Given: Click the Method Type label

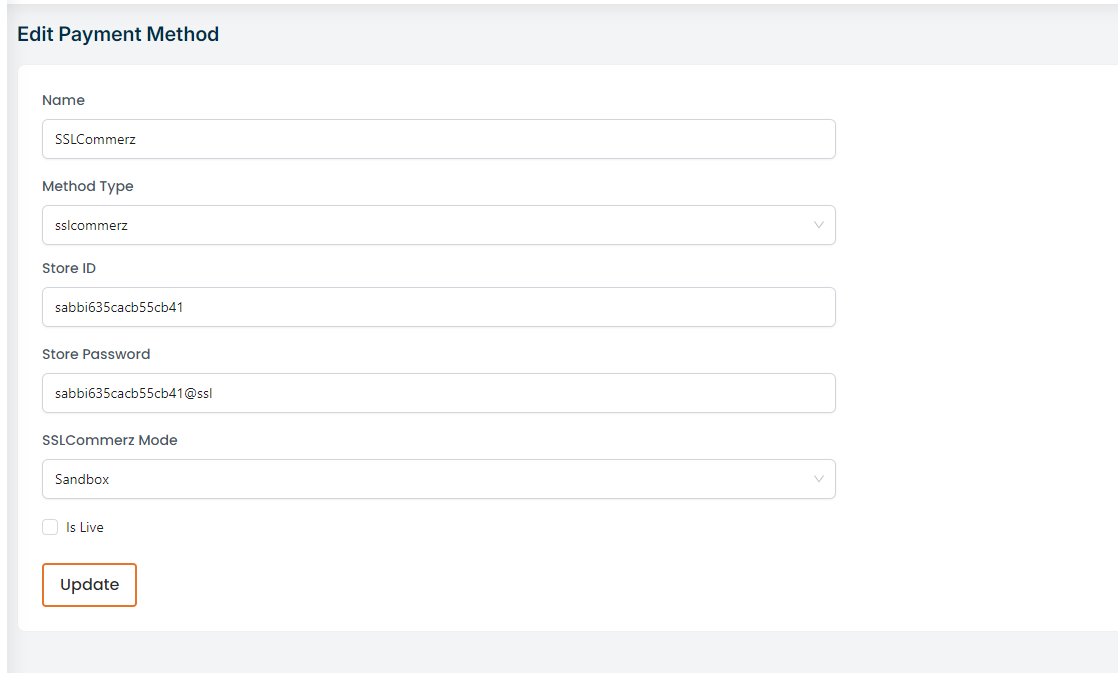Looking at the screenshot, I should [x=88, y=186].
